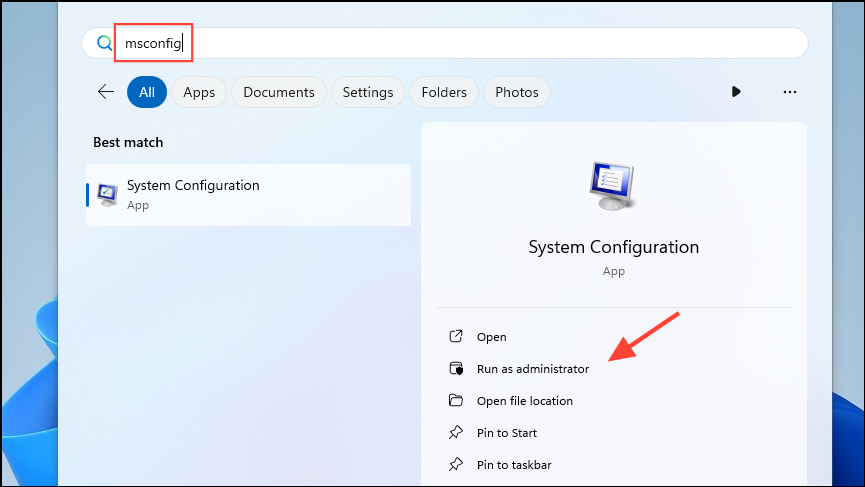This screenshot has width=865, height=487.
Task: Select the All filter tab
Action: pyautogui.click(x=147, y=92)
